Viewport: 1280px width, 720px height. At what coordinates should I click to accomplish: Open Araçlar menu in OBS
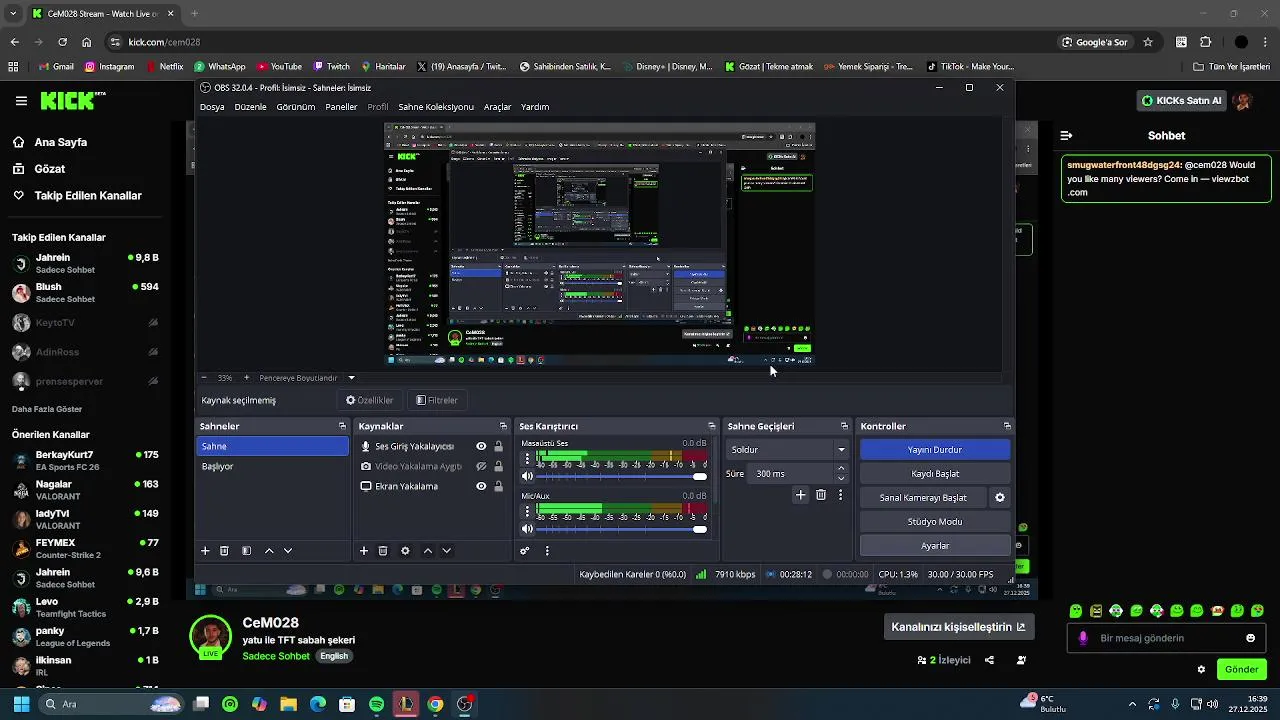click(x=498, y=107)
